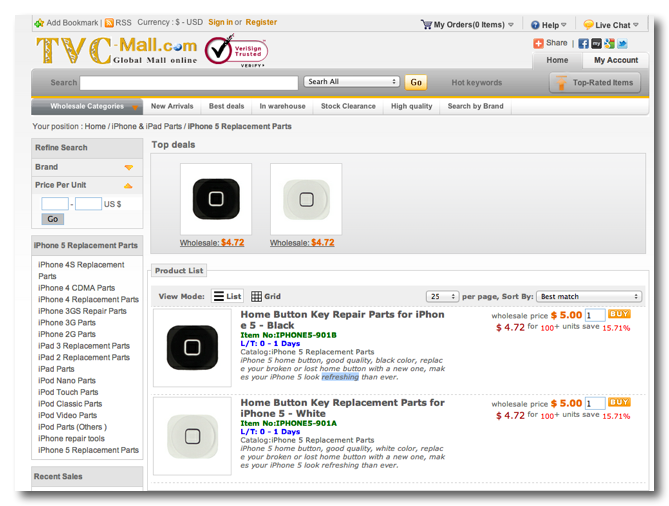Share via the Google icon
This screenshot has height=506, width=669.
tap(609, 44)
